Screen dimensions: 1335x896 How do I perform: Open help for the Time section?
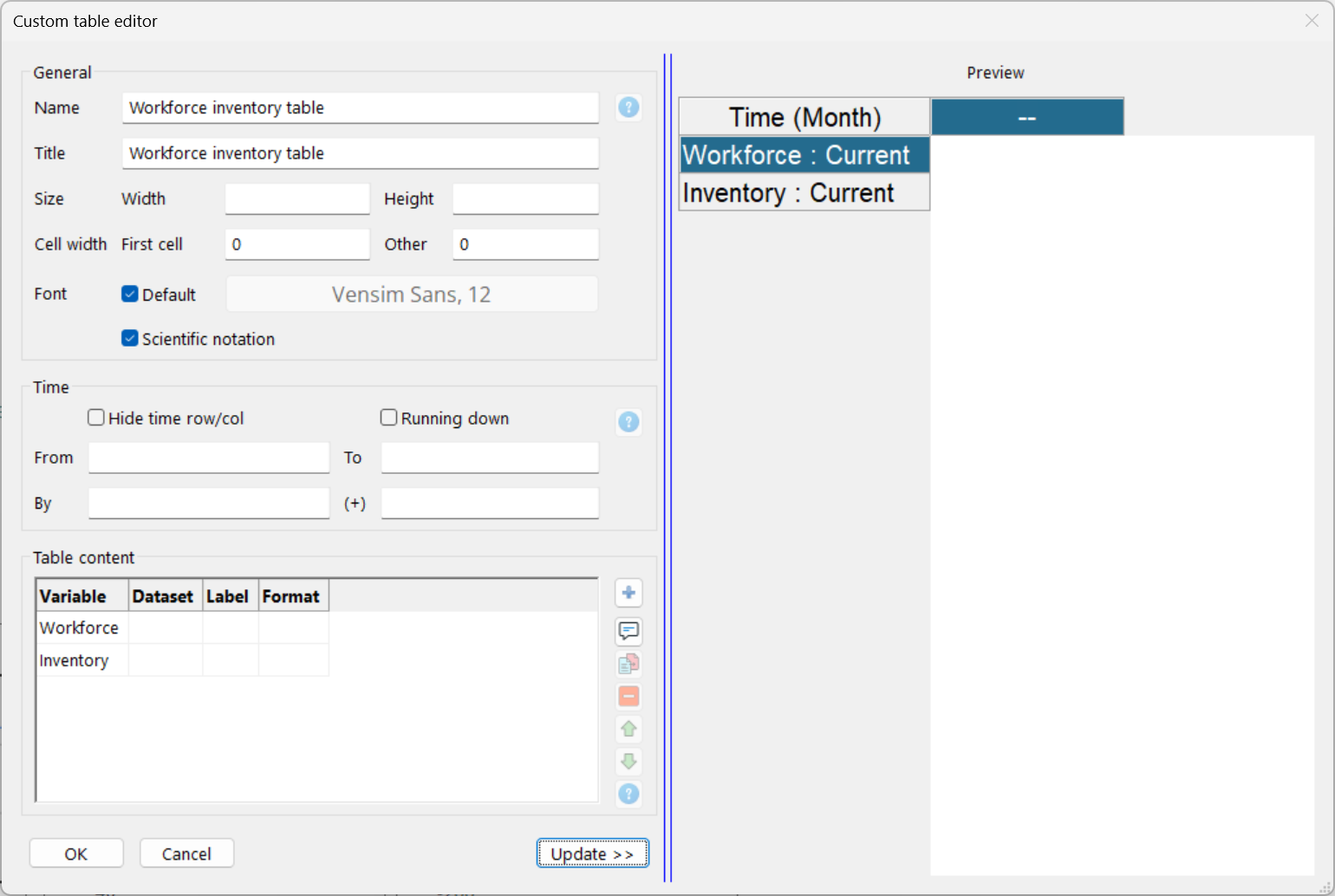point(628,422)
